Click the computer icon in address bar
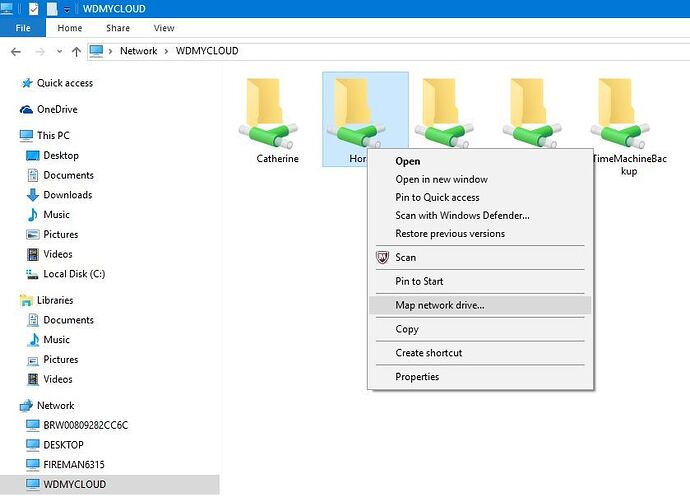 coord(96,51)
